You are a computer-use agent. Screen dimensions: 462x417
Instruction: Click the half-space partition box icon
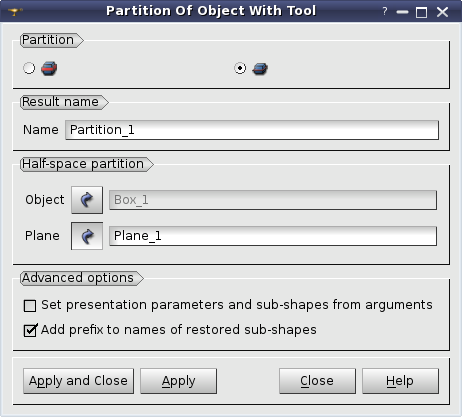tap(260, 69)
